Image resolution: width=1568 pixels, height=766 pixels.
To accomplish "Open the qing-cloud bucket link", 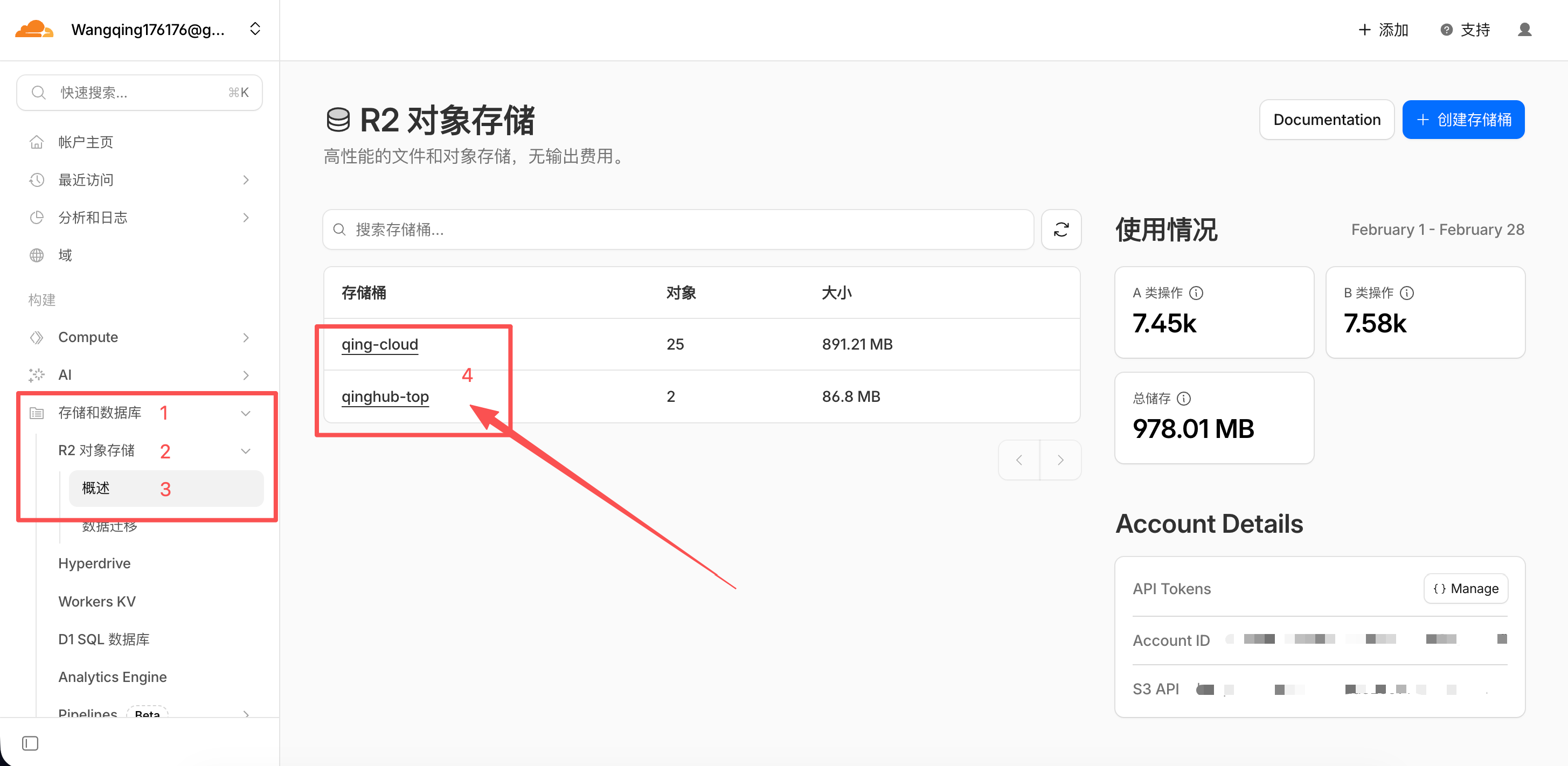I will point(379,344).
